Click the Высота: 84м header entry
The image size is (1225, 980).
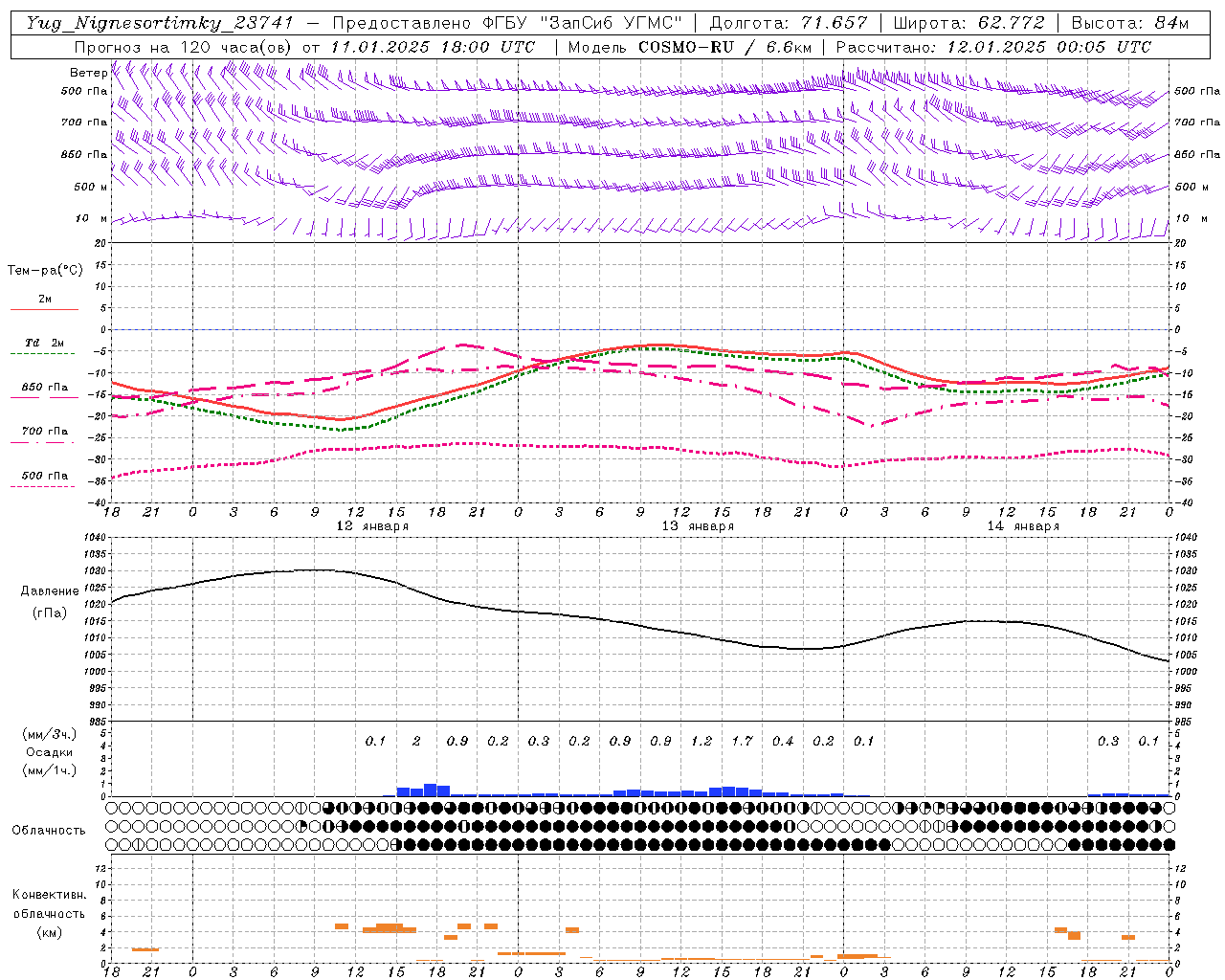[1130, 23]
